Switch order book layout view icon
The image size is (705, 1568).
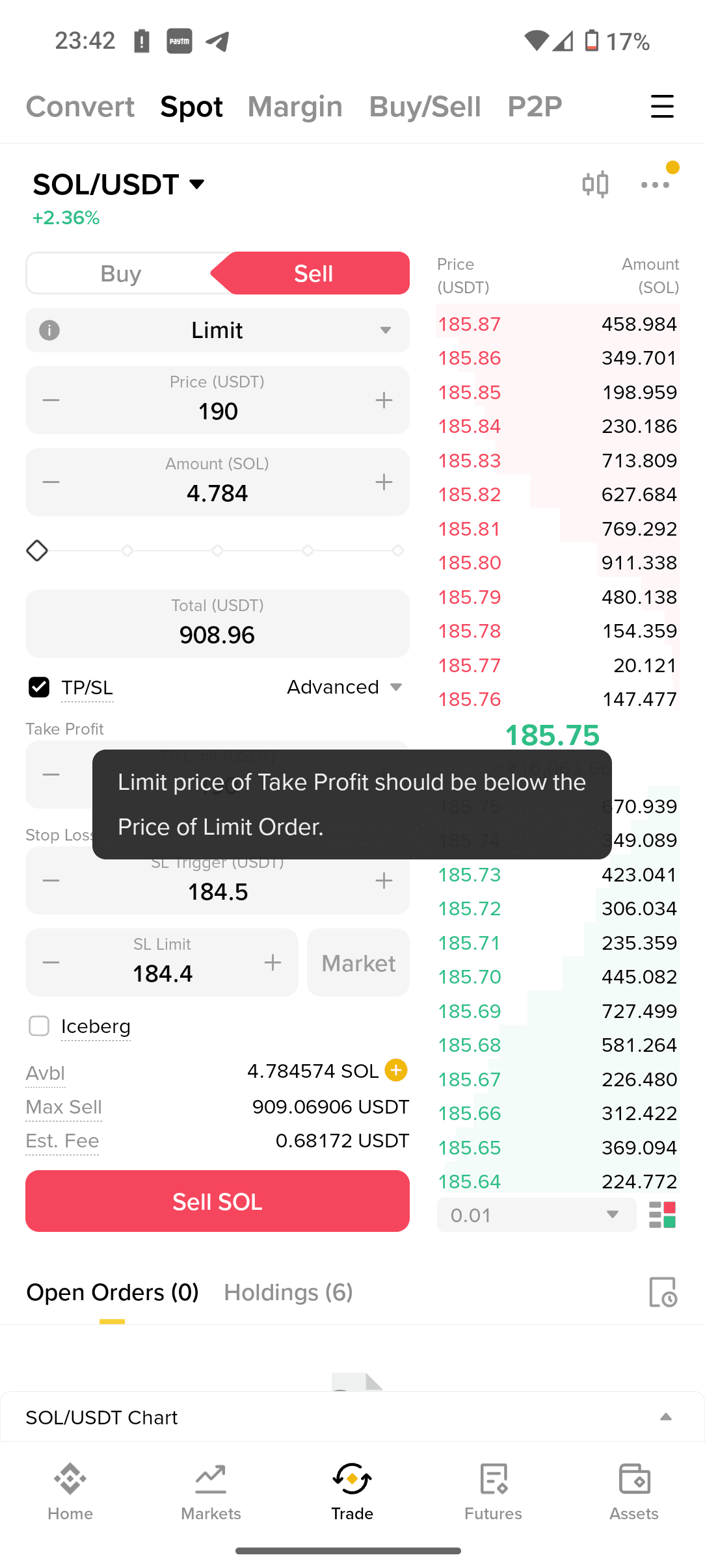(663, 1214)
